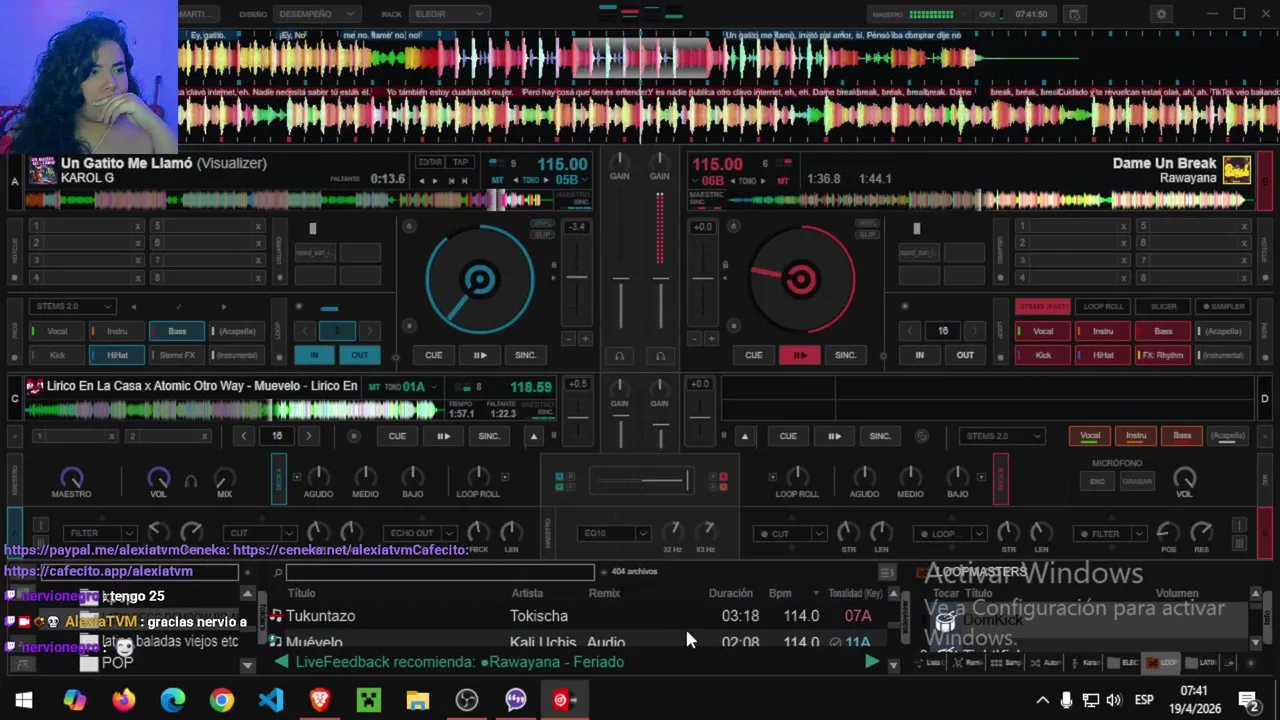Halve loop length on deck B
This screenshot has width=1280, height=720.
911,331
